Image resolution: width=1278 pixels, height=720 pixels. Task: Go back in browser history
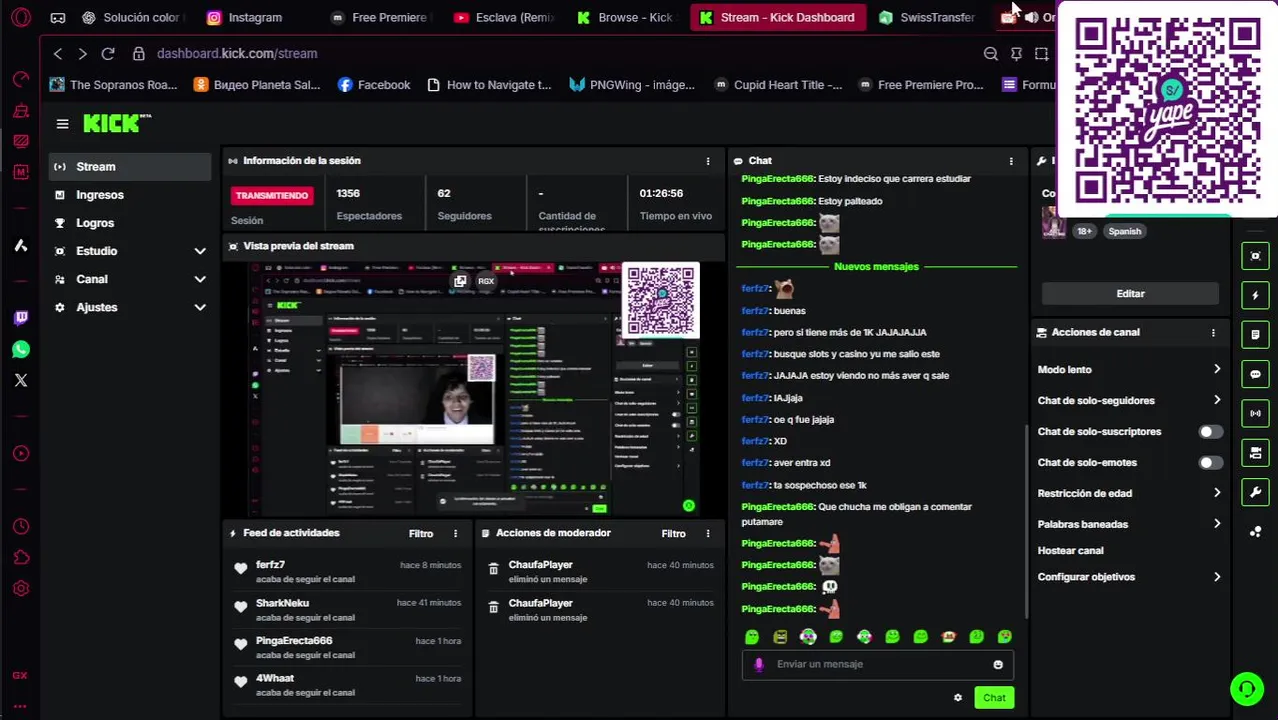point(58,53)
